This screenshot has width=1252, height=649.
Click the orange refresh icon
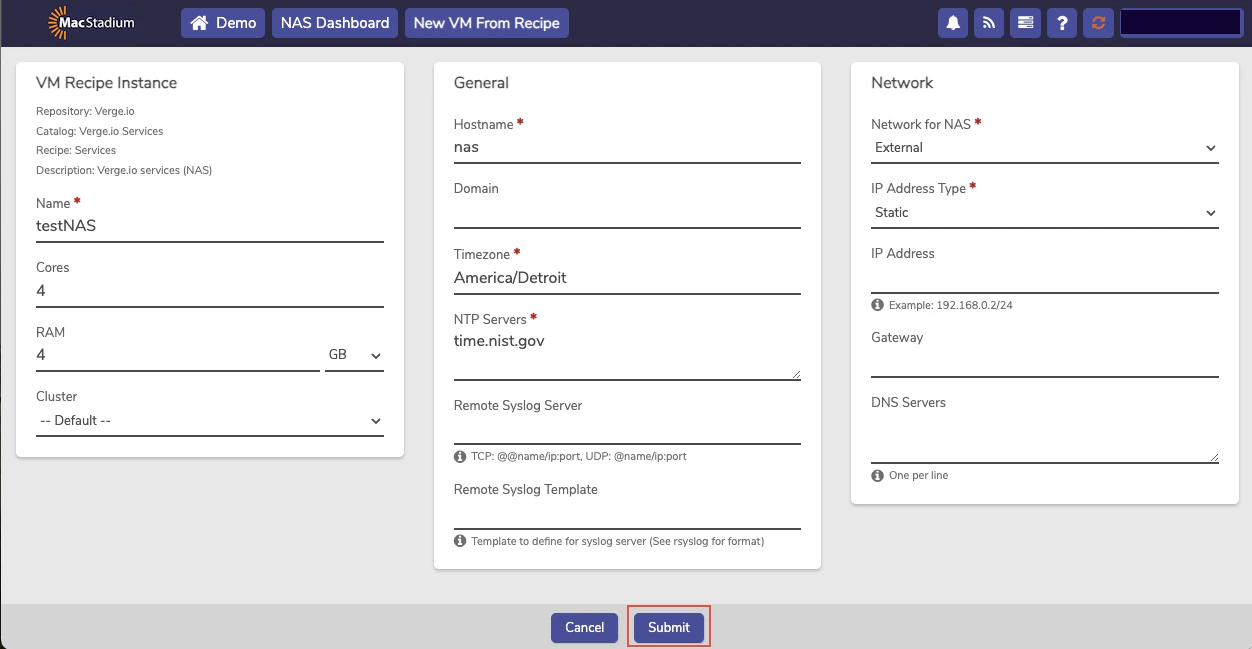1098,22
